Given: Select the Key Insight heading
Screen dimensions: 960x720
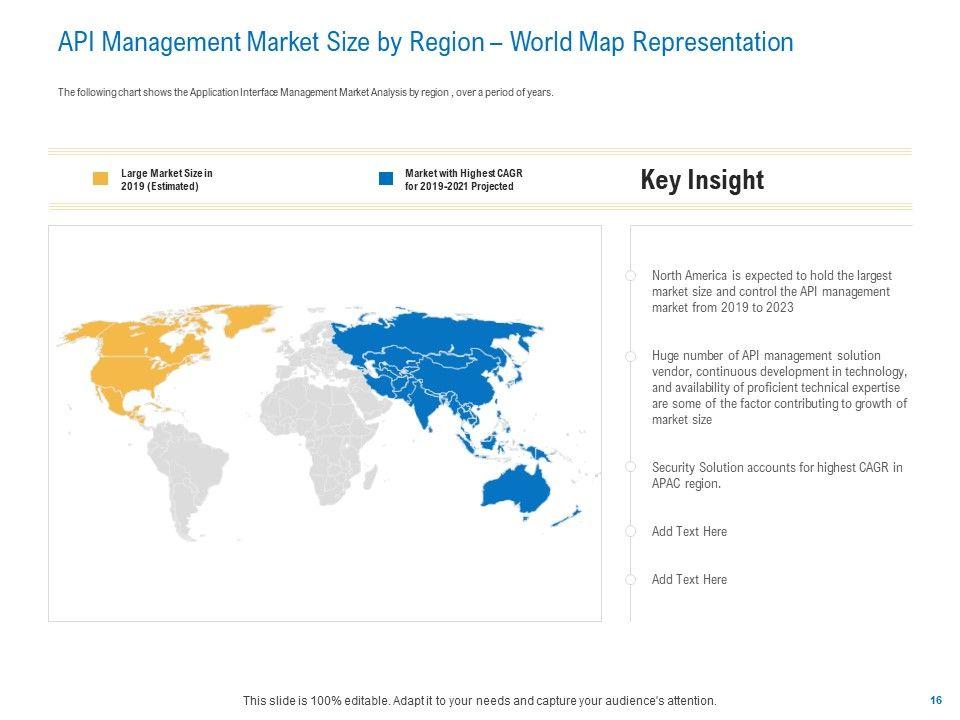Looking at the screenshot, I should pos(702,180).
